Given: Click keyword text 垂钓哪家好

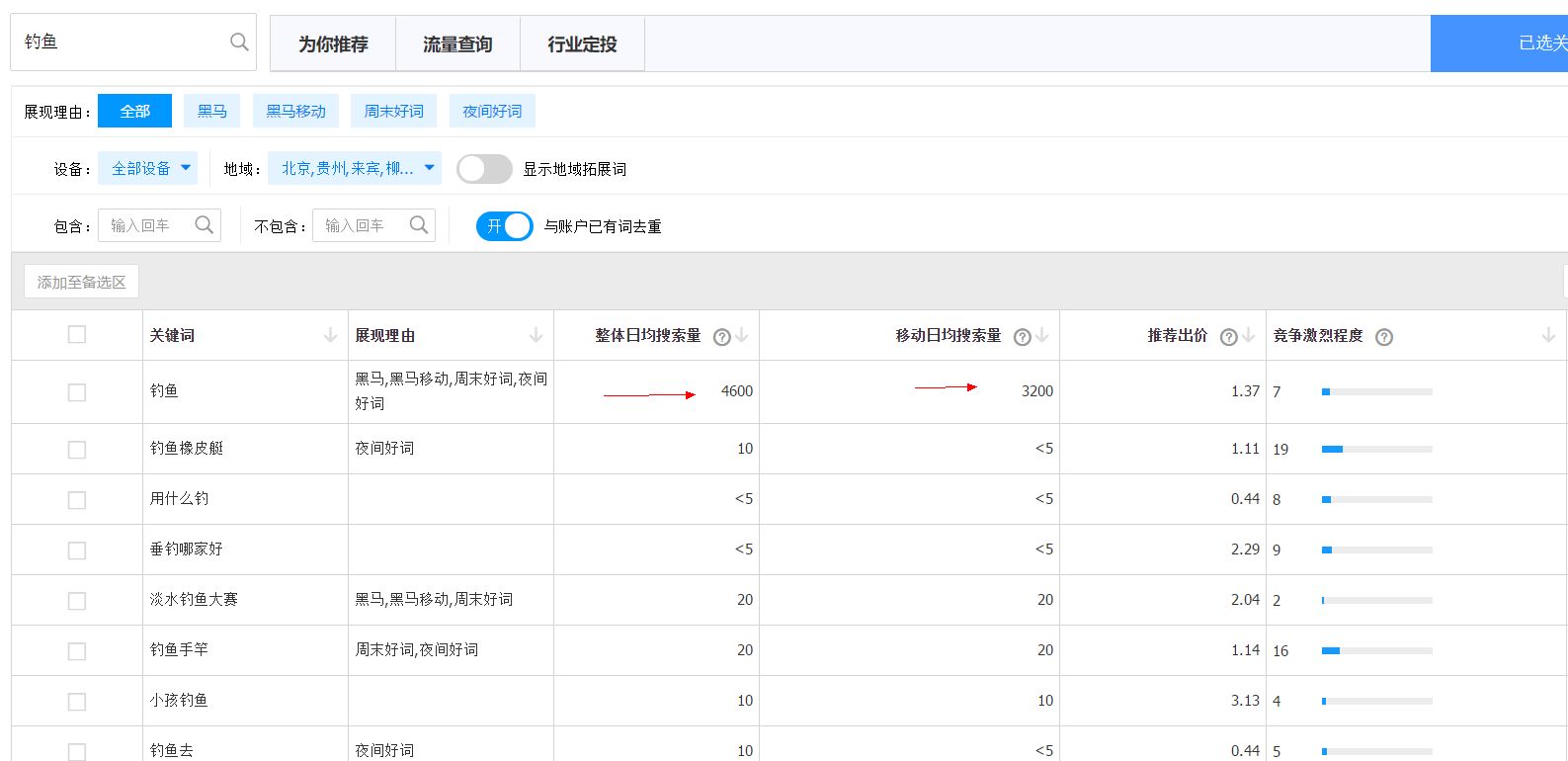Looking at the screenshot, I should point(187,550).
